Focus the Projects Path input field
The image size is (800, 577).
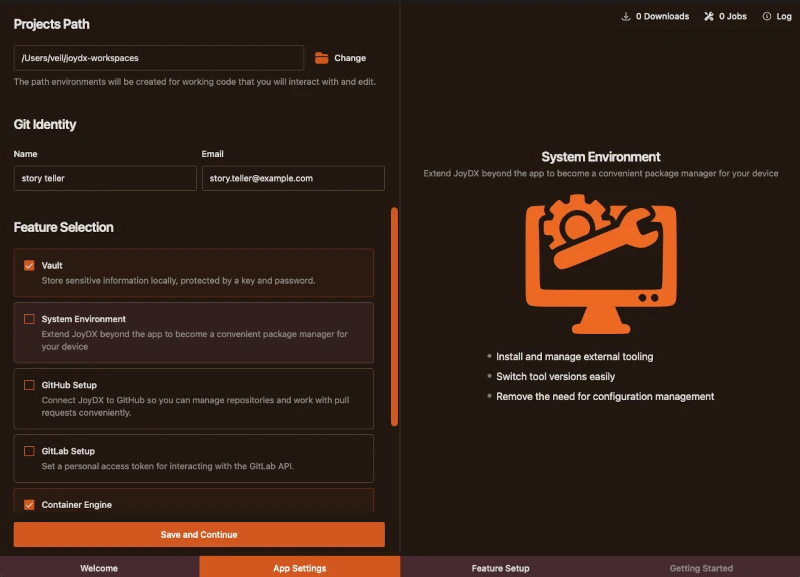(x=159, y=58)
